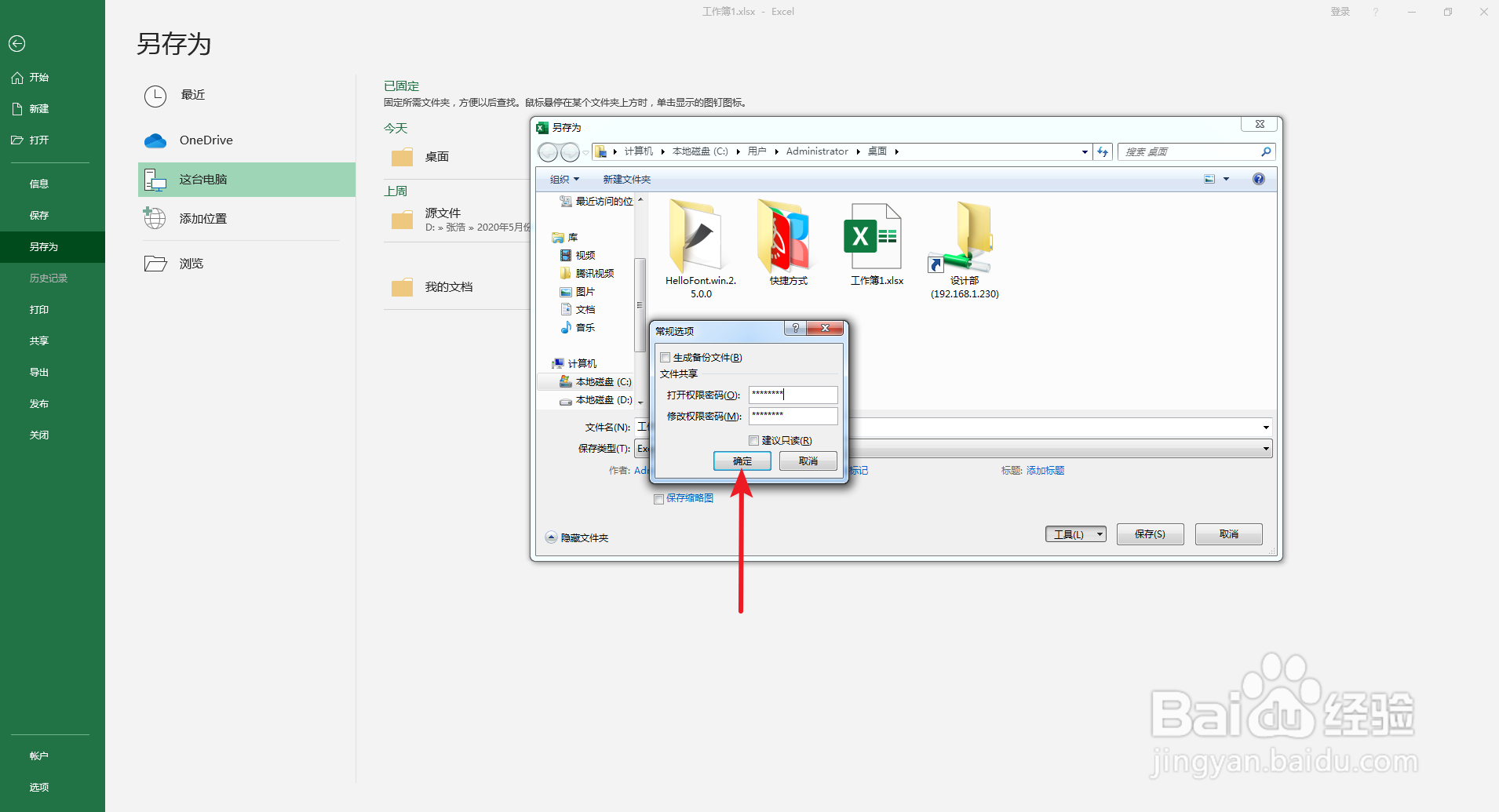
Task: Click 登录 sign-in link in title bar
Action: click(x=1340, y=12)
